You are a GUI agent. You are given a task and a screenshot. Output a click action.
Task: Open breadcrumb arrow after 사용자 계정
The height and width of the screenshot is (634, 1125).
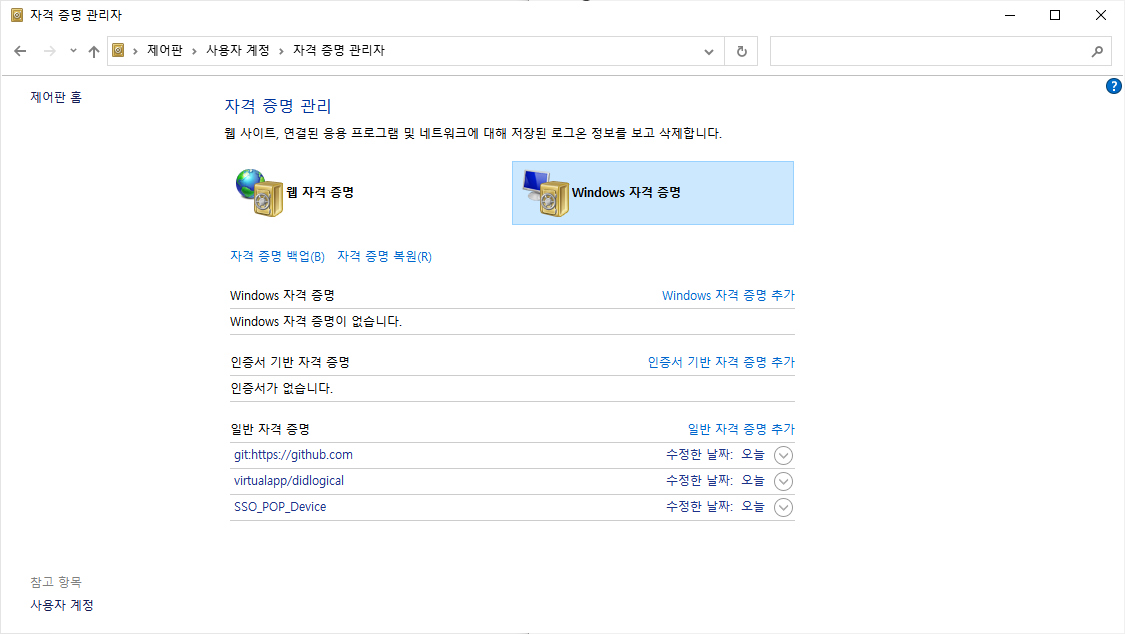tap(281, 51)
